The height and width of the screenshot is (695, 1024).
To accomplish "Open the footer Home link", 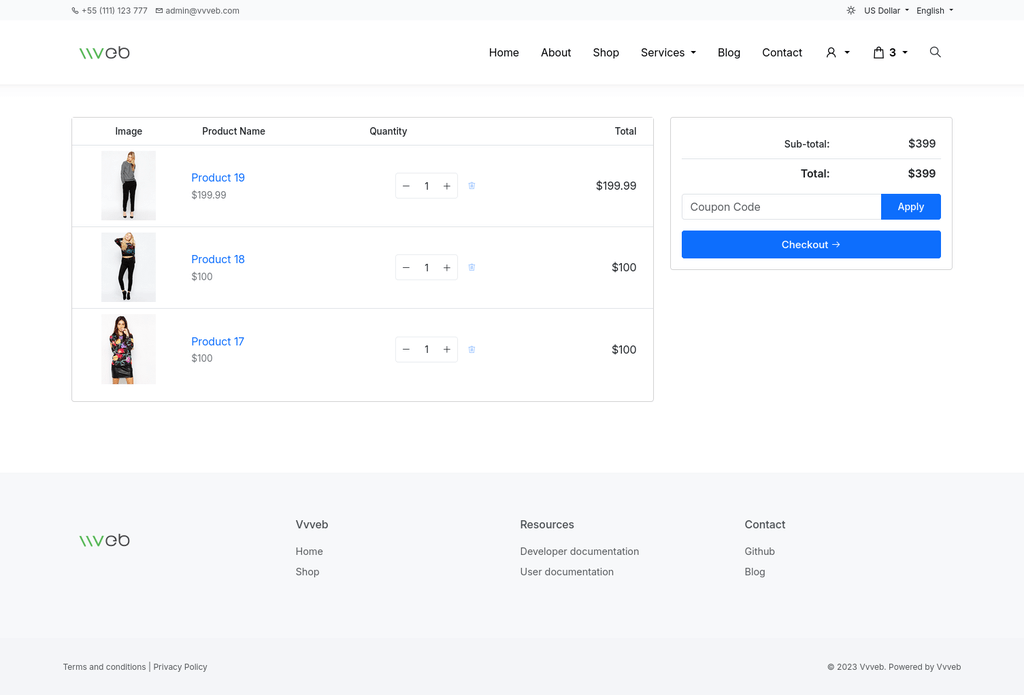I will point(309,551).
